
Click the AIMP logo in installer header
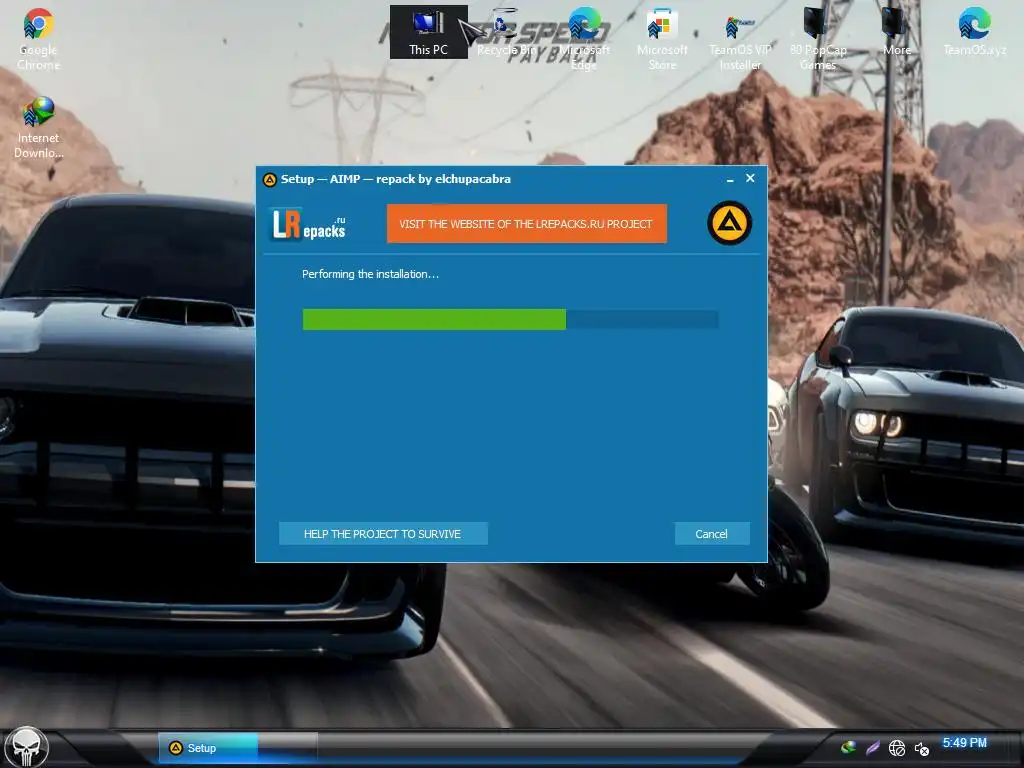coord(729,223)
